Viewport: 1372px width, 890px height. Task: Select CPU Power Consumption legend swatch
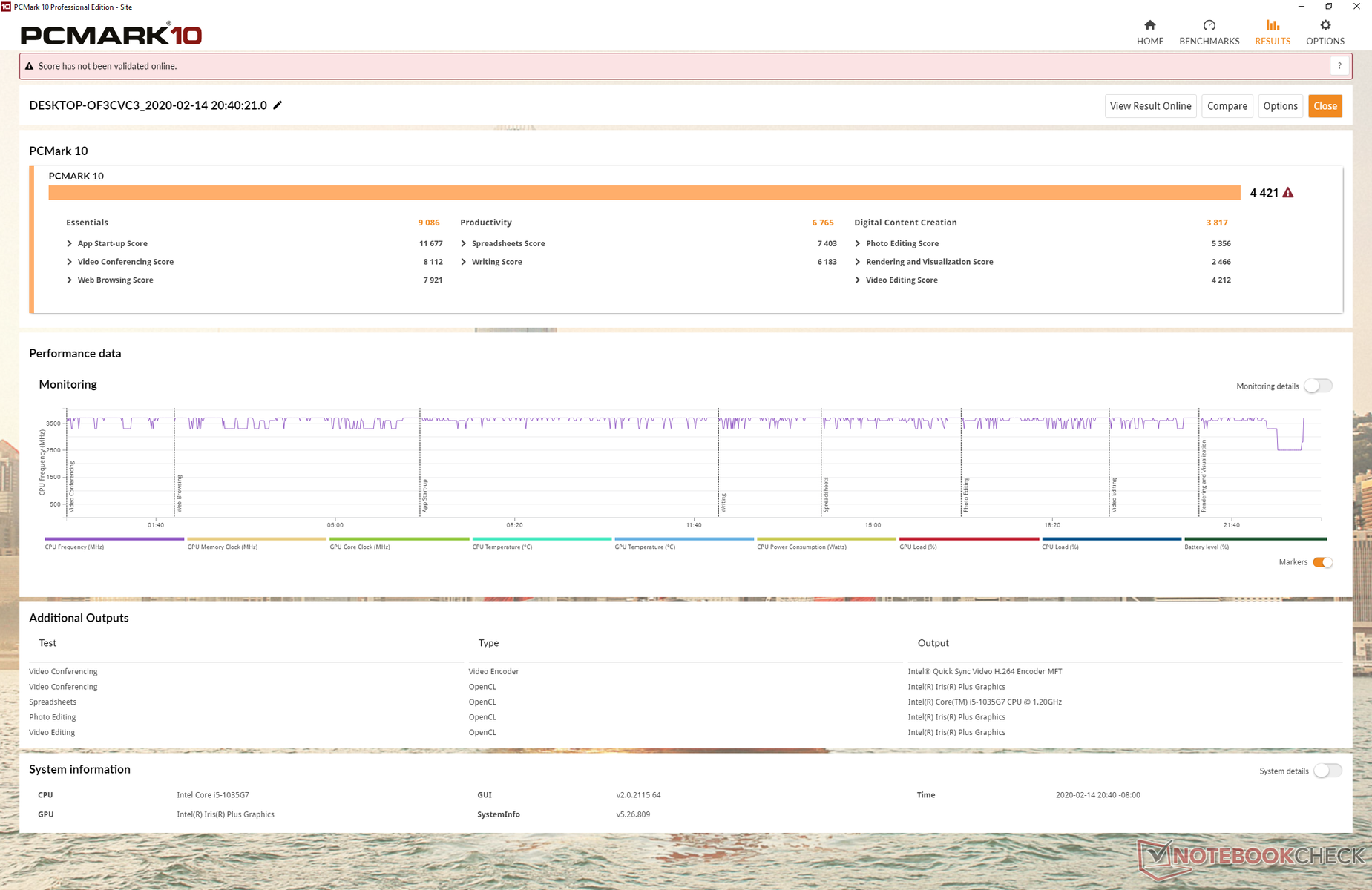click(x=827, y=539)
